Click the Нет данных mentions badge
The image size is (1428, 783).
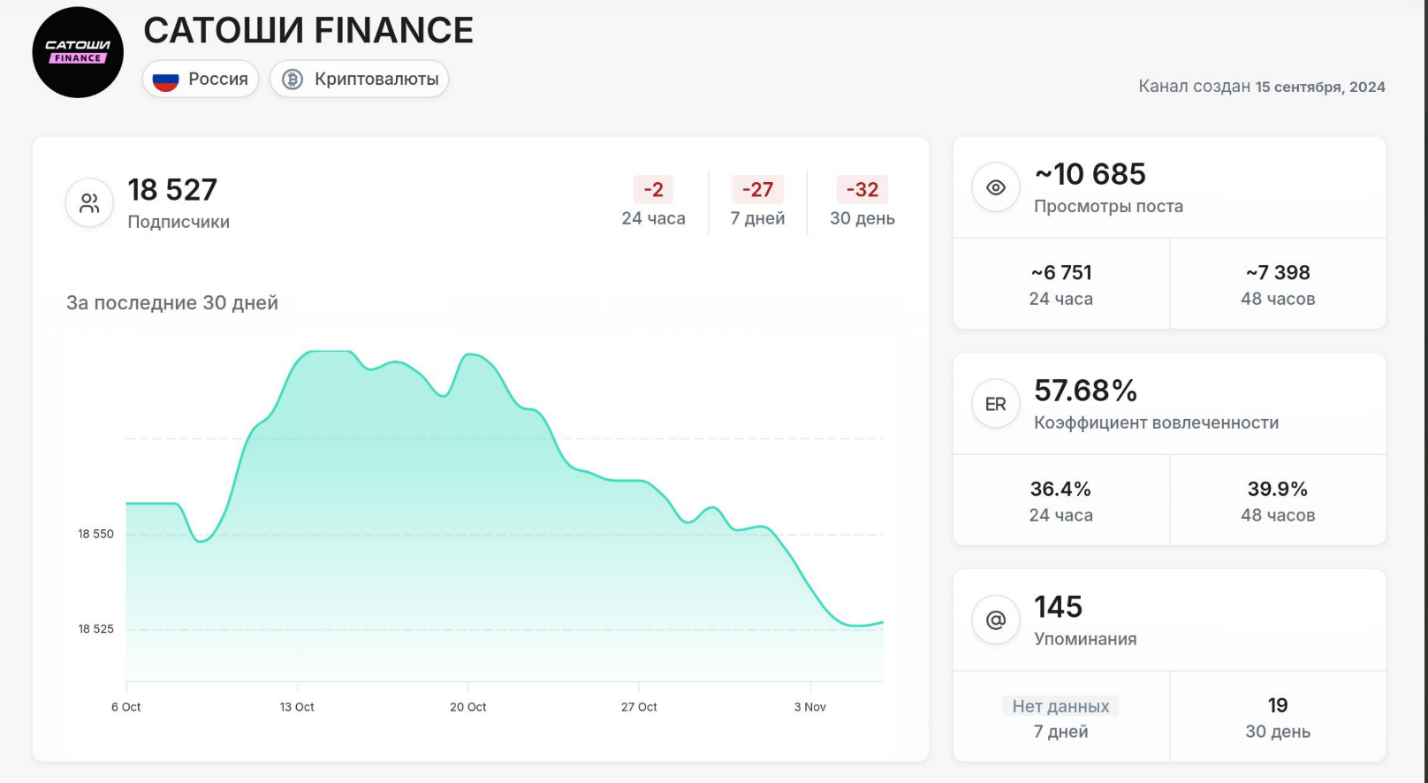click(x=1060, y=706)
